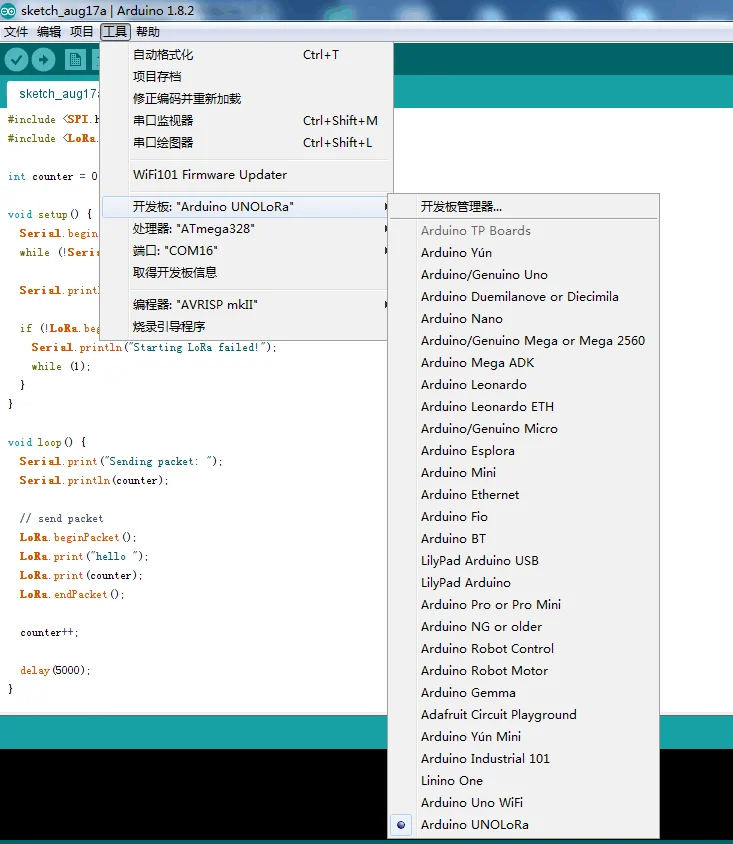Select Arduino/Genuino Uno board
Viewport: 733px width, 844px height.
click(x=523, y=275)
